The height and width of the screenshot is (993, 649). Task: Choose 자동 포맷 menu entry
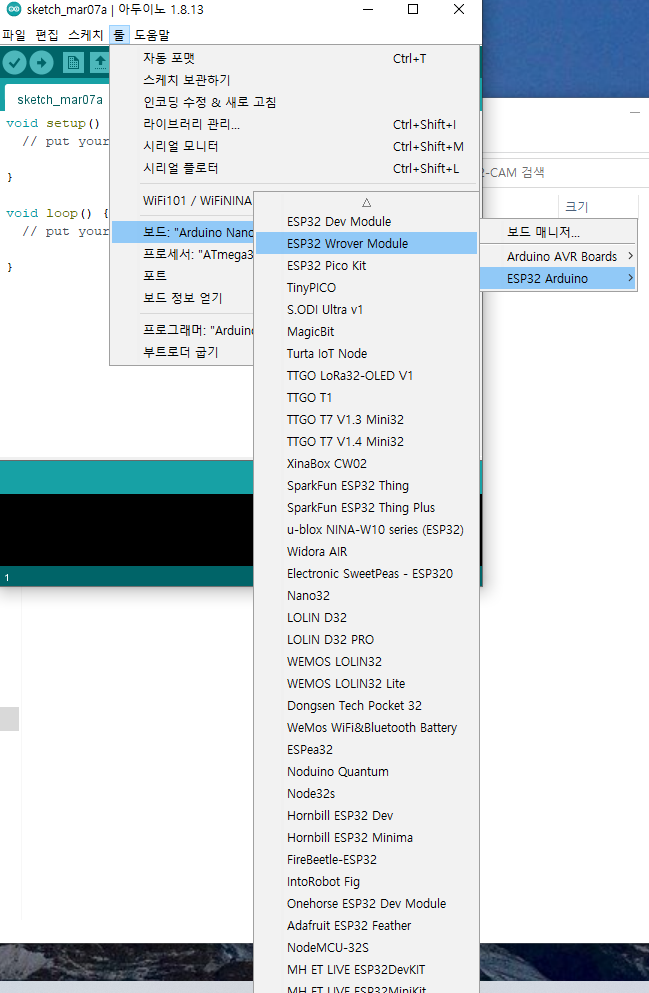point(295,58)
